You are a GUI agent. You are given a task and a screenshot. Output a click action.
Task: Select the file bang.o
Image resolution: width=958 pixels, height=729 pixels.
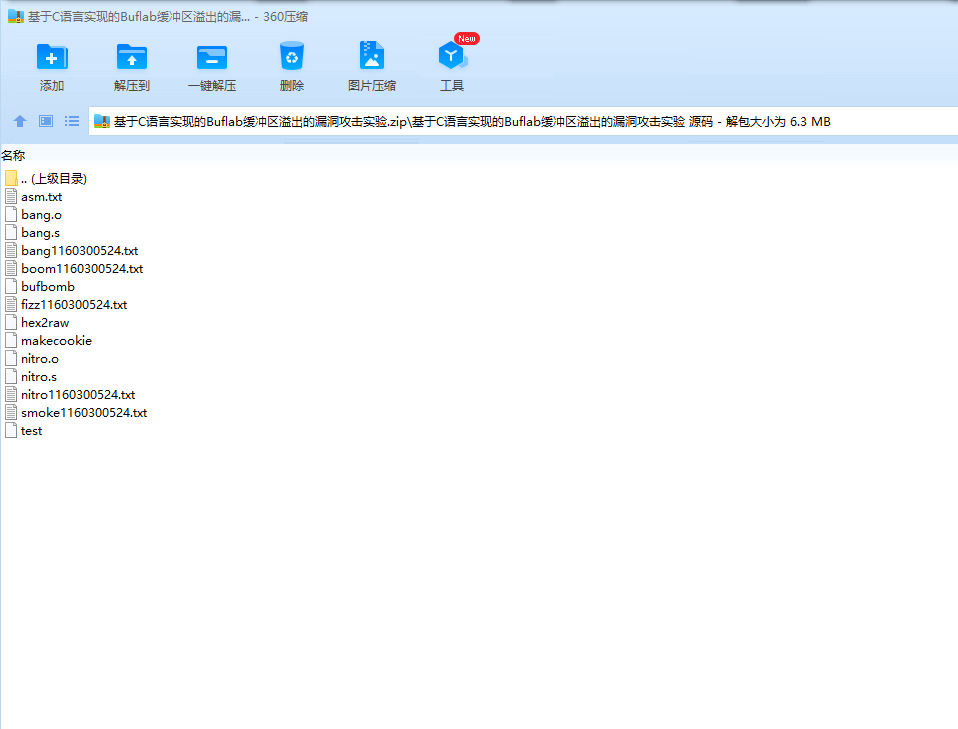tap(41, 214)
